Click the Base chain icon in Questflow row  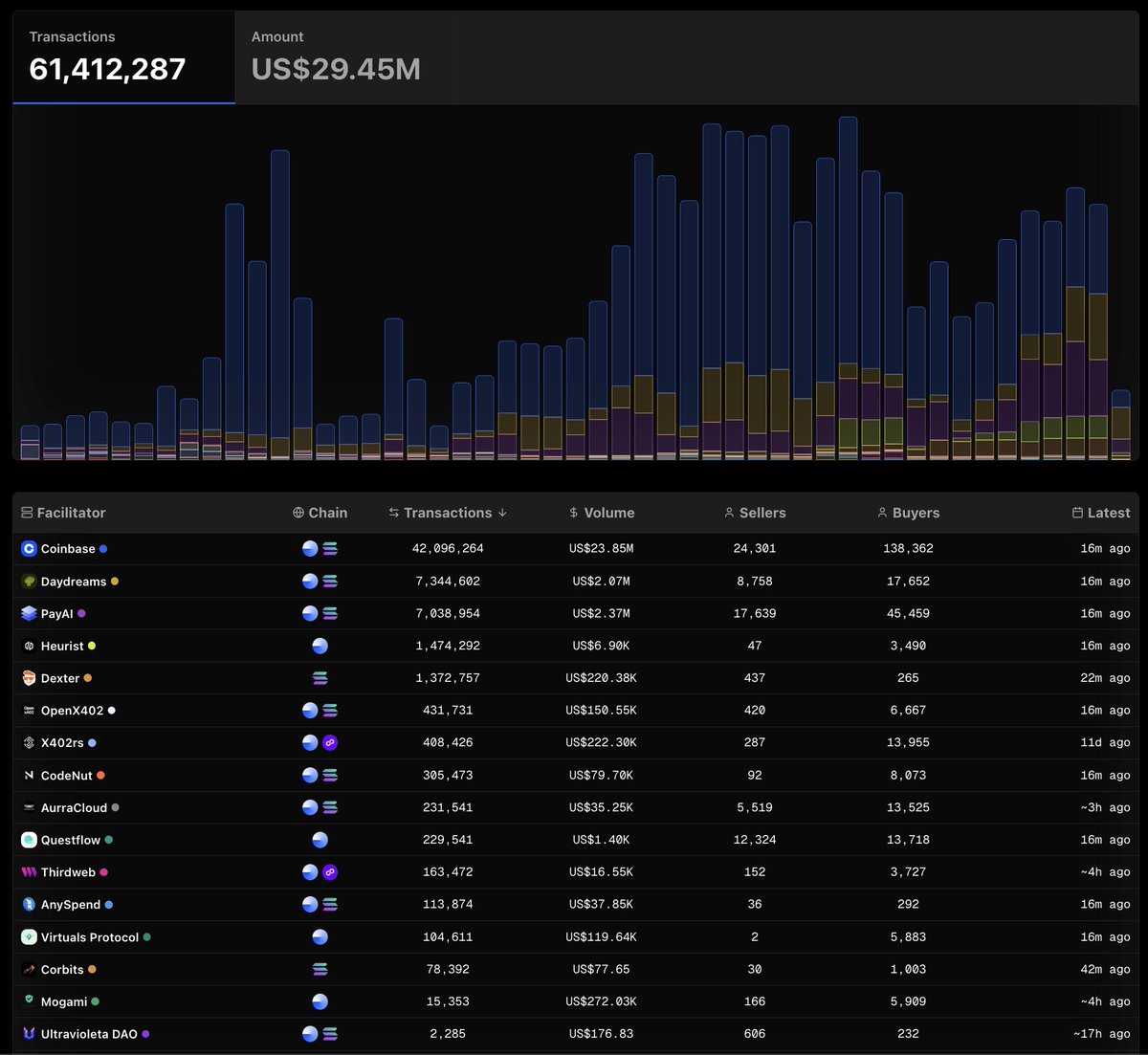point(320,840)
